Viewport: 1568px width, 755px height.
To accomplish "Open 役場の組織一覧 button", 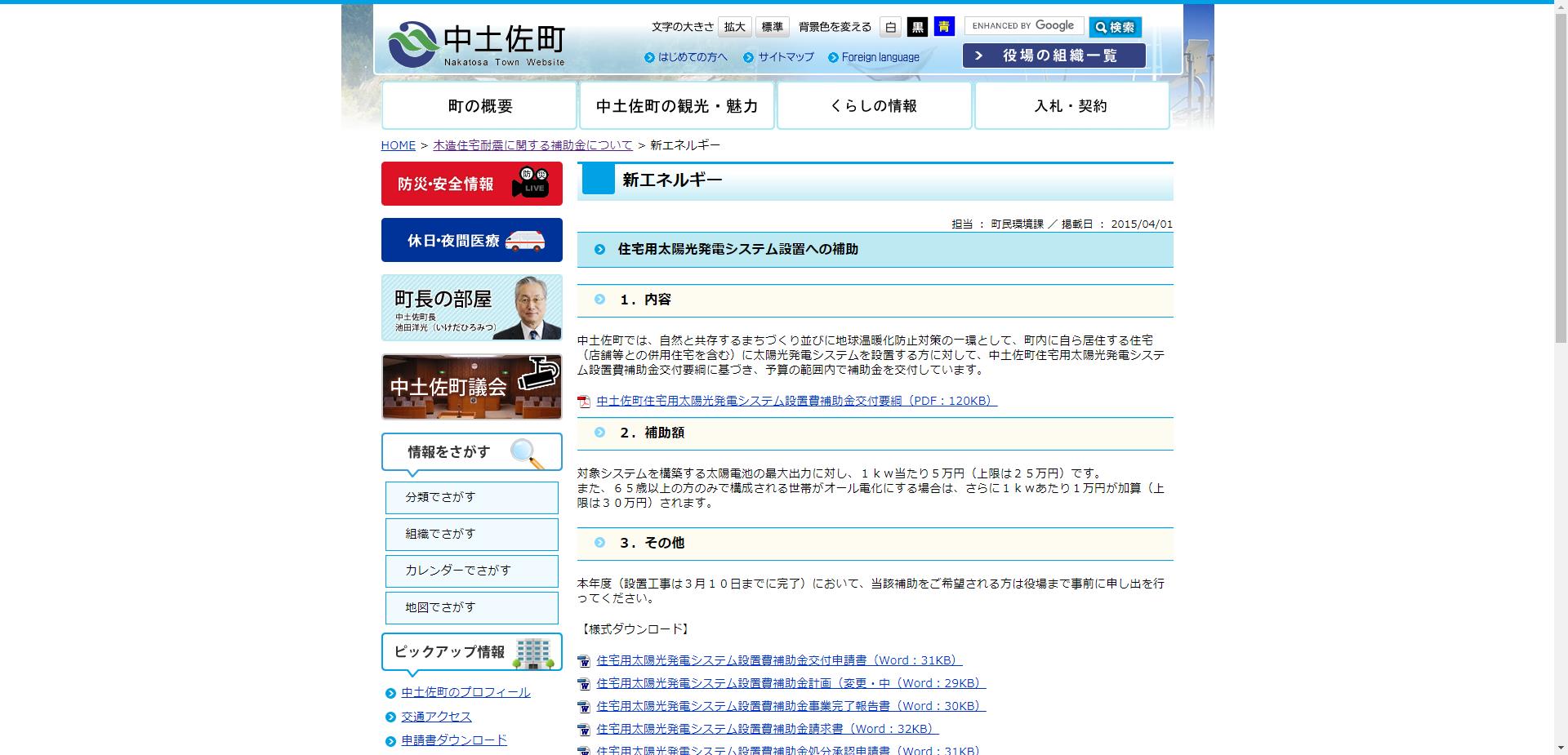I will (1053, 55).
